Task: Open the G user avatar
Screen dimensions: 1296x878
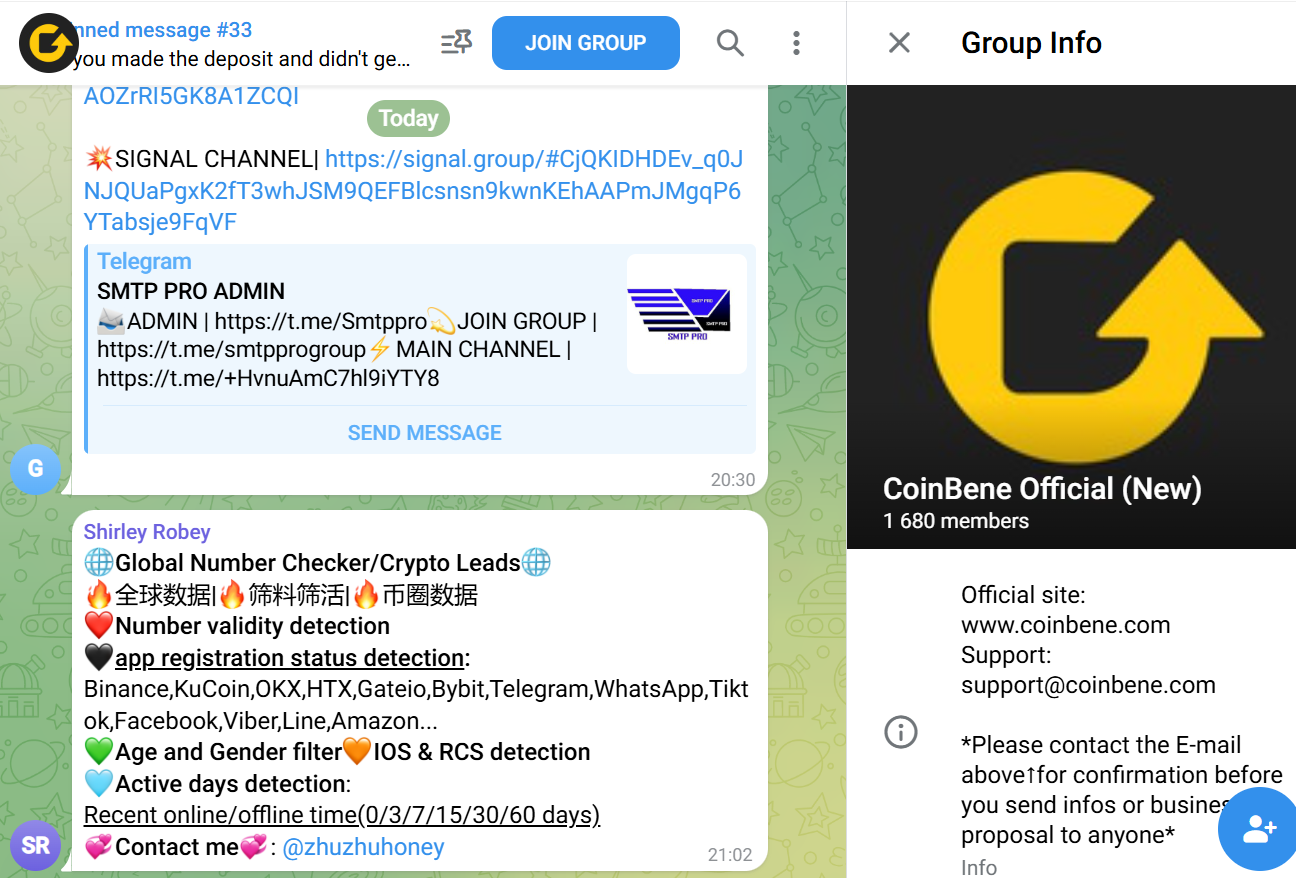Action: [35, 469]
